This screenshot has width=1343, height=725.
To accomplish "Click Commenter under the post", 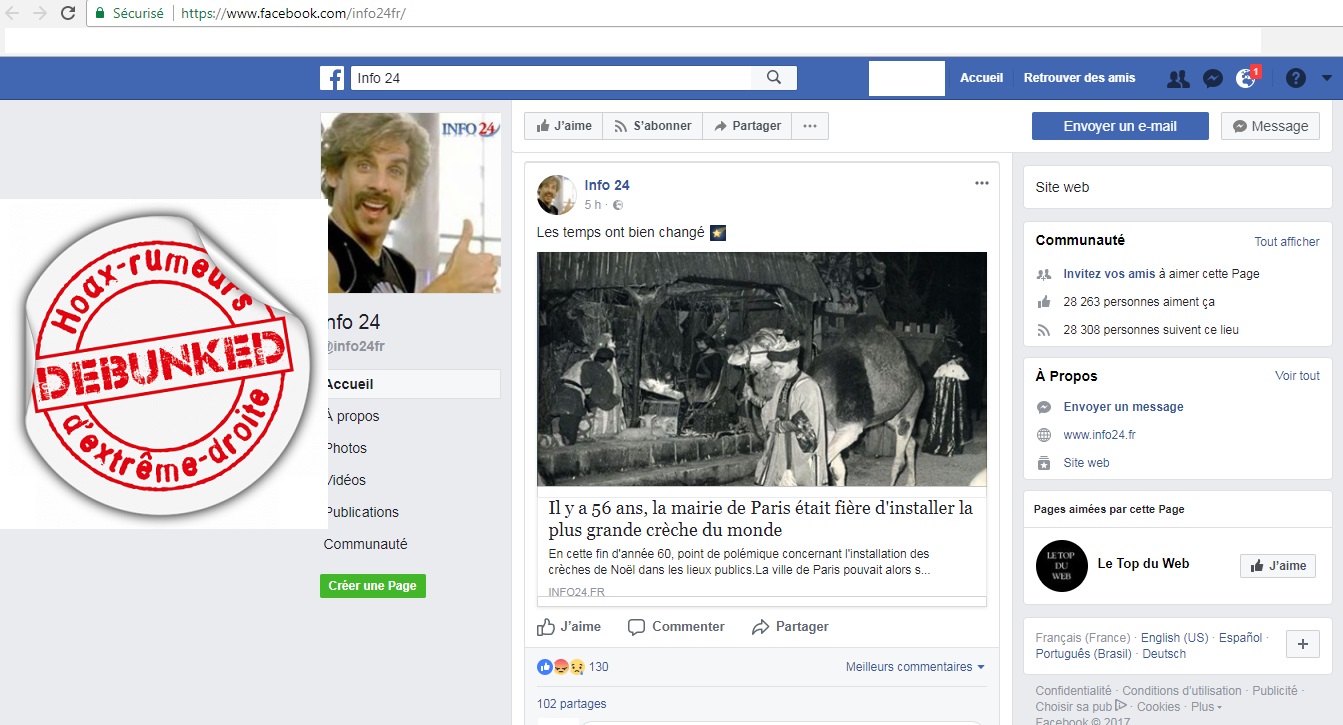I will (x=676, y=627).
